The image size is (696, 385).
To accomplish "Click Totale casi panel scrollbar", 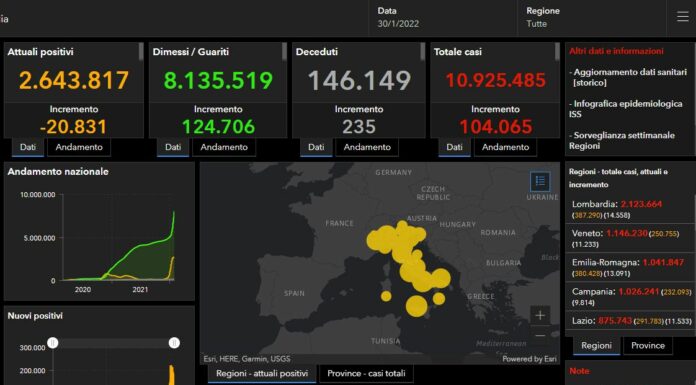I will click(x=557, y=52).
